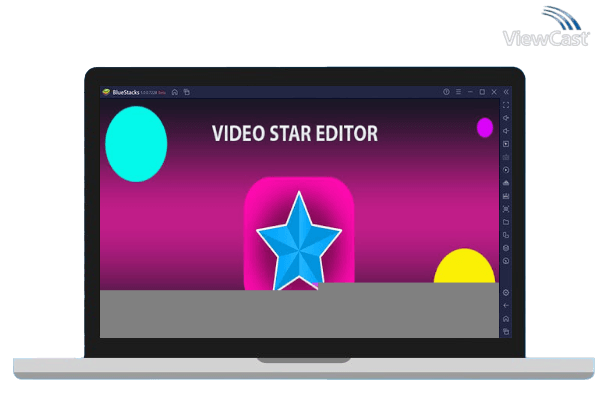Screen dimensions: 602x414
Task: Click the VIDEO STAR EDITOR title text
Action: point(295,134)
